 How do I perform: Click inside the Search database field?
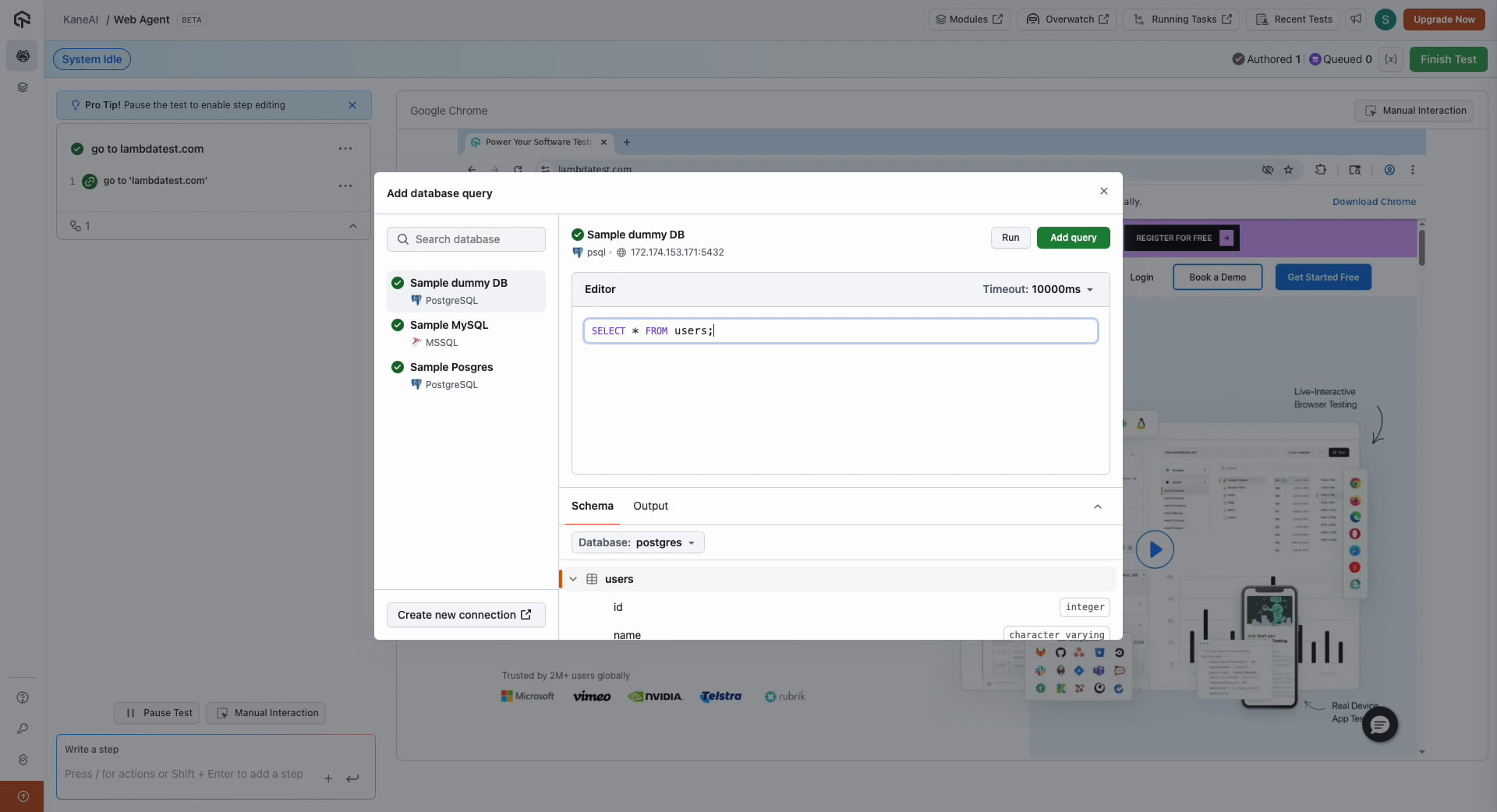(x=465, y=239)
